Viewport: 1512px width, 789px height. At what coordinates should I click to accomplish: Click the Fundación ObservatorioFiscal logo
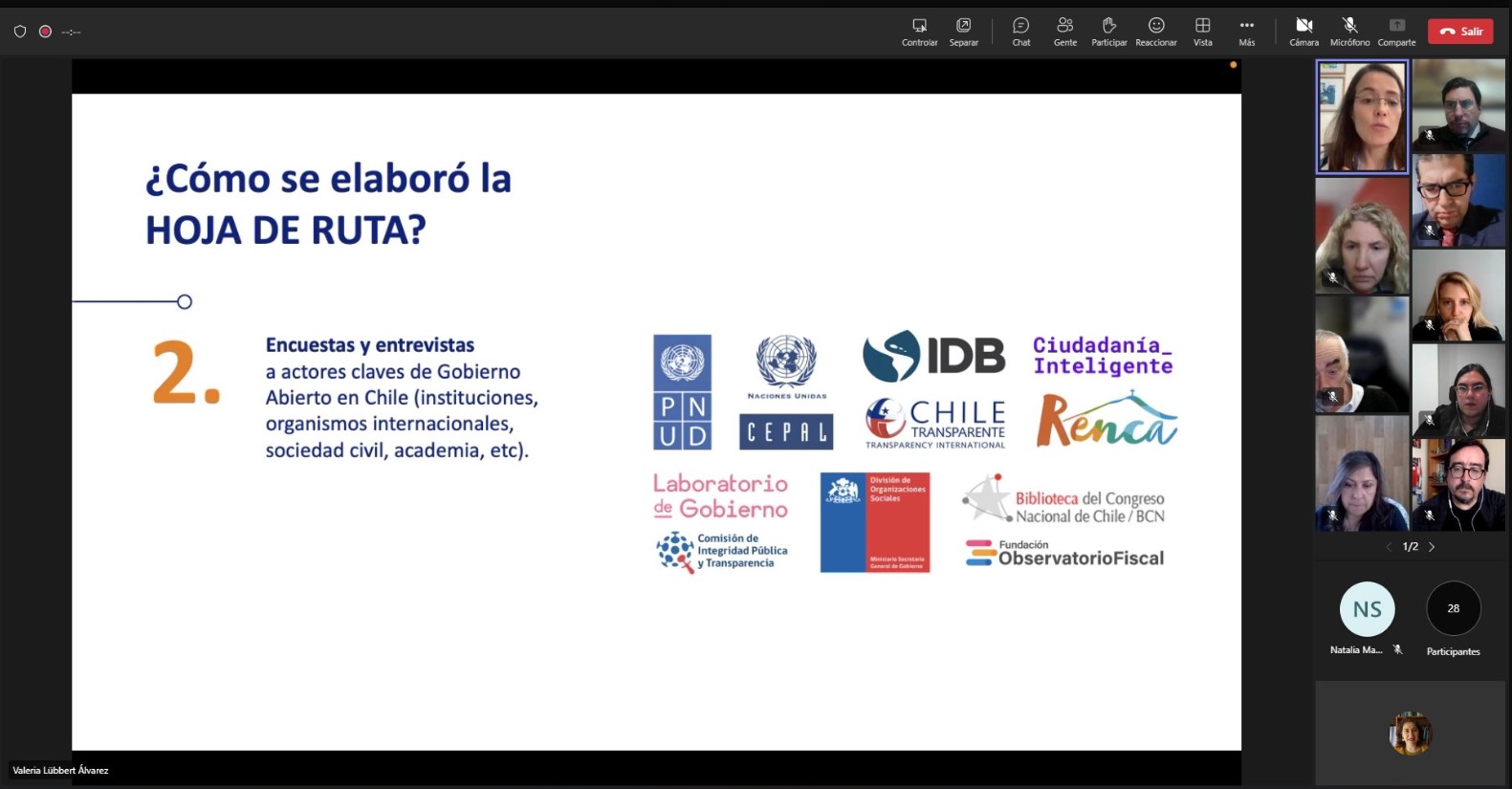pyautogui.click(x=1064, y=553)
